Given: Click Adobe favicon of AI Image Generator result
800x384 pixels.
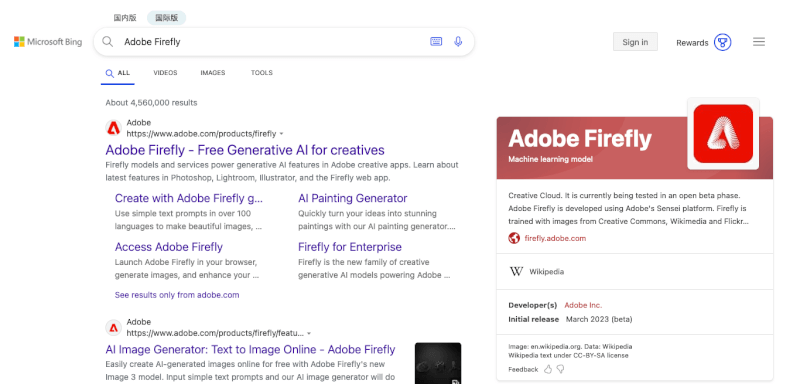Looking at the screenshot, I should click(x=114, y=327).
